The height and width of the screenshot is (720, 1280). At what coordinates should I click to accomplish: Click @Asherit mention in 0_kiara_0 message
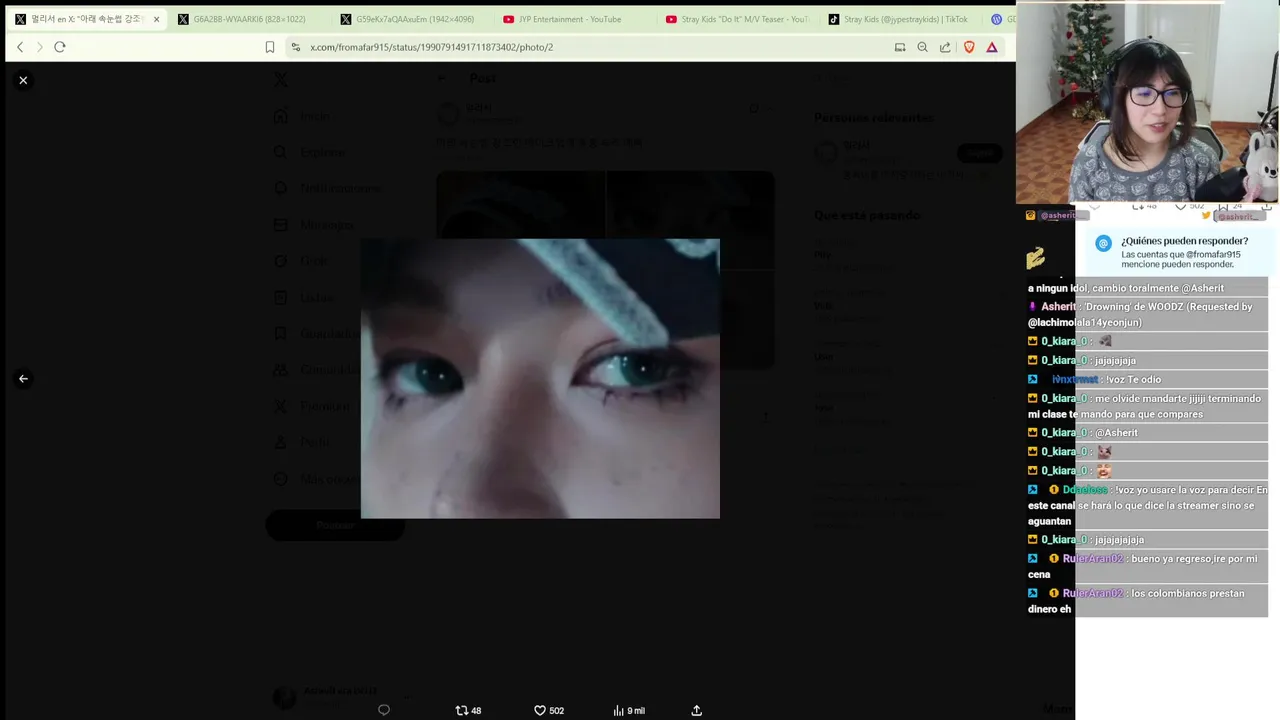(1116, 433)
